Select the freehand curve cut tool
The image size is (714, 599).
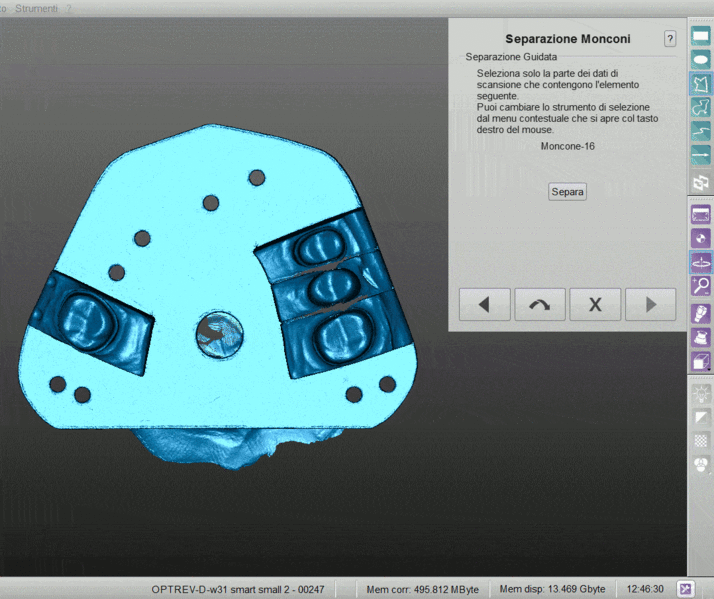(x=701, y=131)
